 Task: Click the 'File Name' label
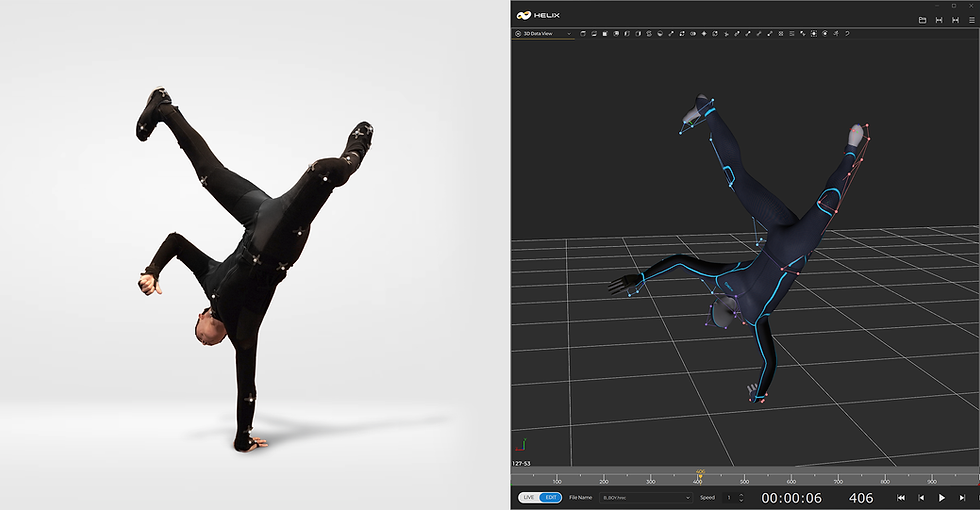pyautogui.click(x=581, y=498)
